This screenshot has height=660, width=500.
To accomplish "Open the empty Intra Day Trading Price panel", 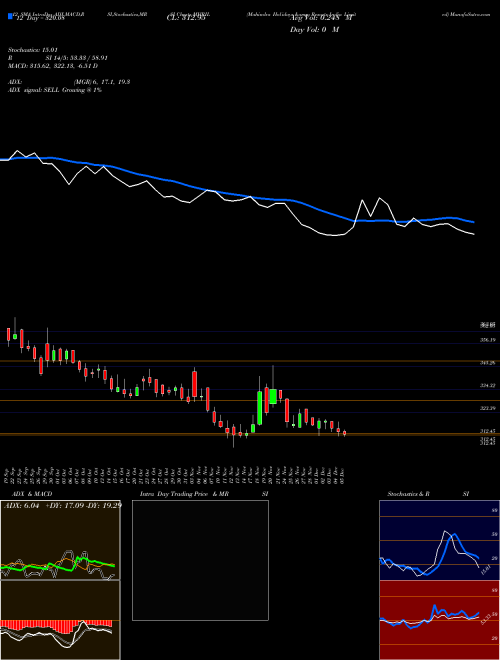I will click(200, 560).
